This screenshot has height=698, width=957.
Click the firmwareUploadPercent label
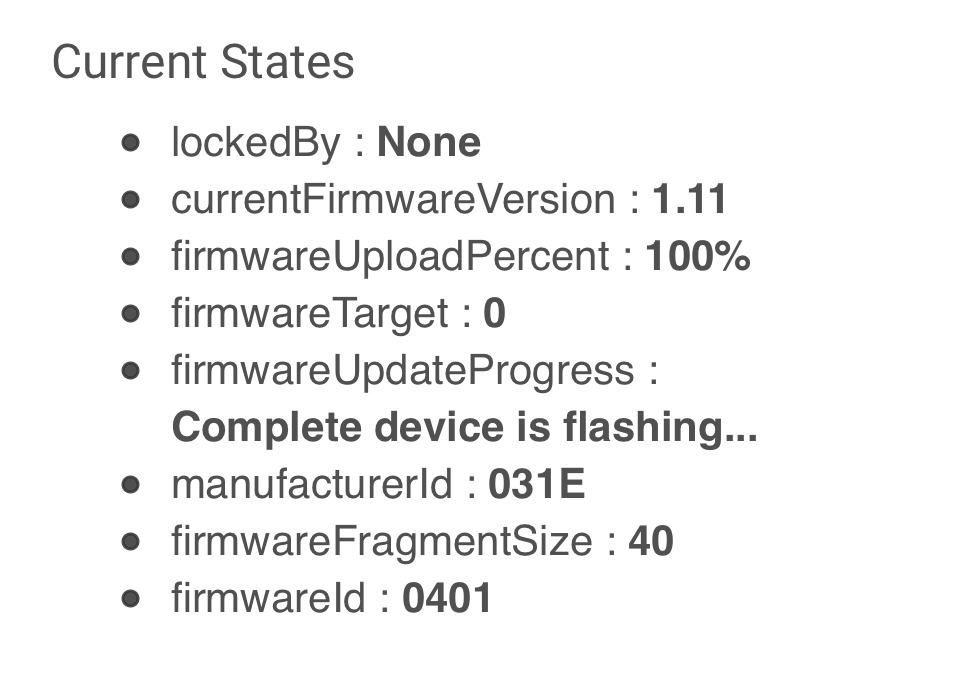(x=389, y=257)
